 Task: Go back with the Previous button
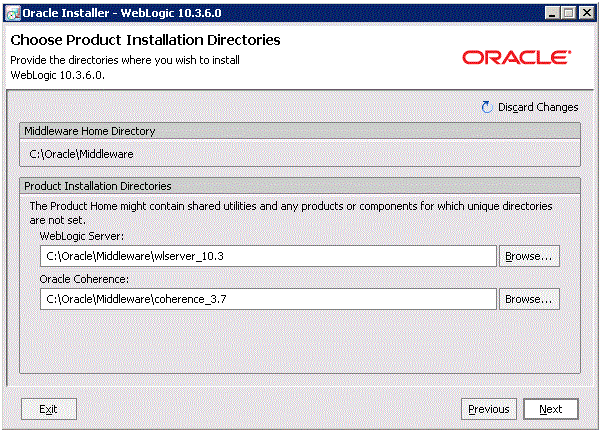(x=489, y=409)
